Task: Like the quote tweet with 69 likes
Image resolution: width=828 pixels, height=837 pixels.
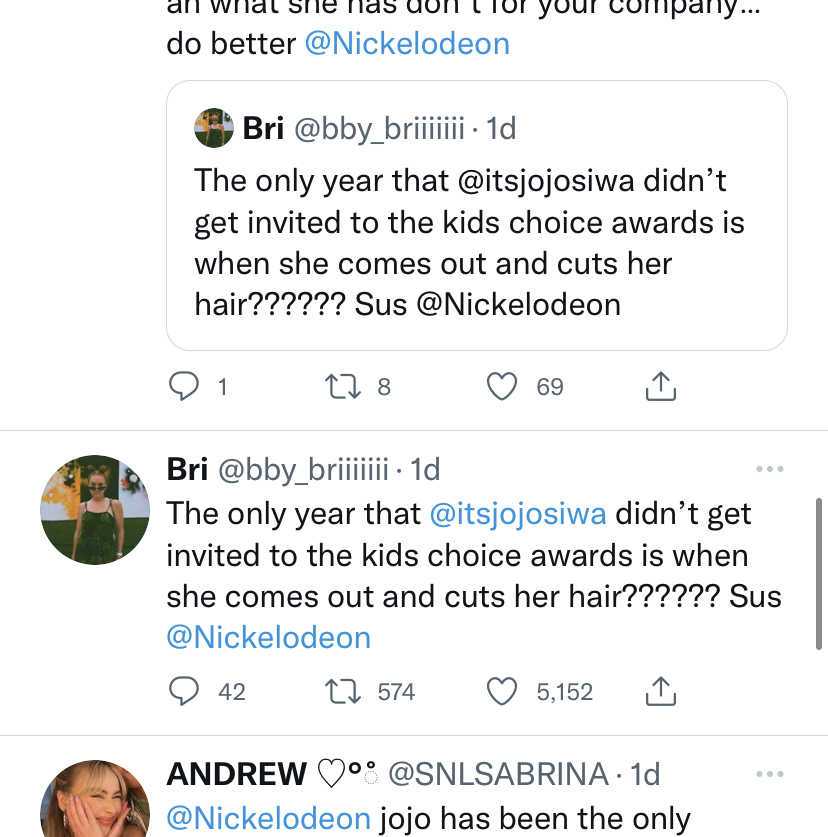Action: (501, 386)
